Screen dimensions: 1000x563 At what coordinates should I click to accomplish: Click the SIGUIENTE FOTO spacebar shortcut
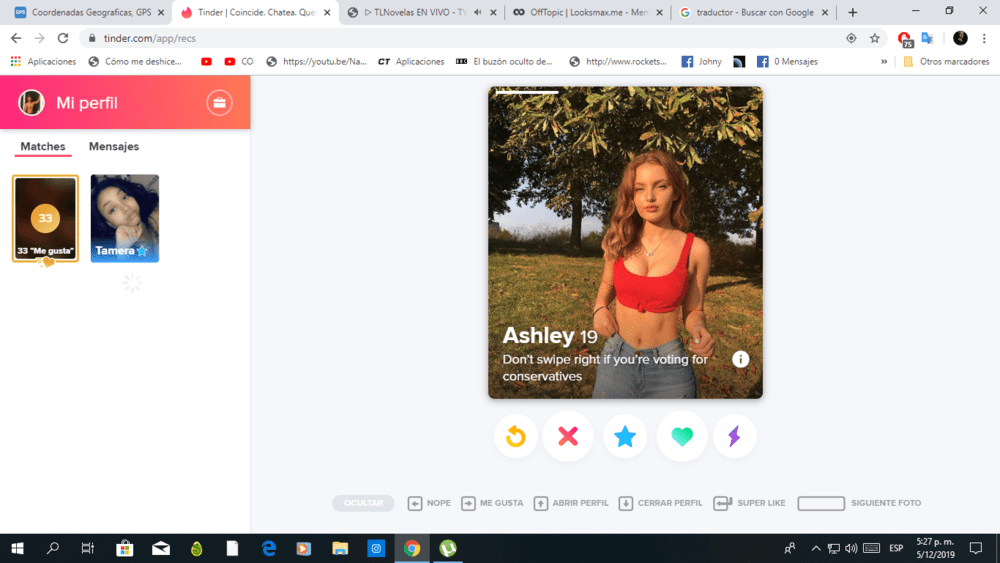pos(859,503)
